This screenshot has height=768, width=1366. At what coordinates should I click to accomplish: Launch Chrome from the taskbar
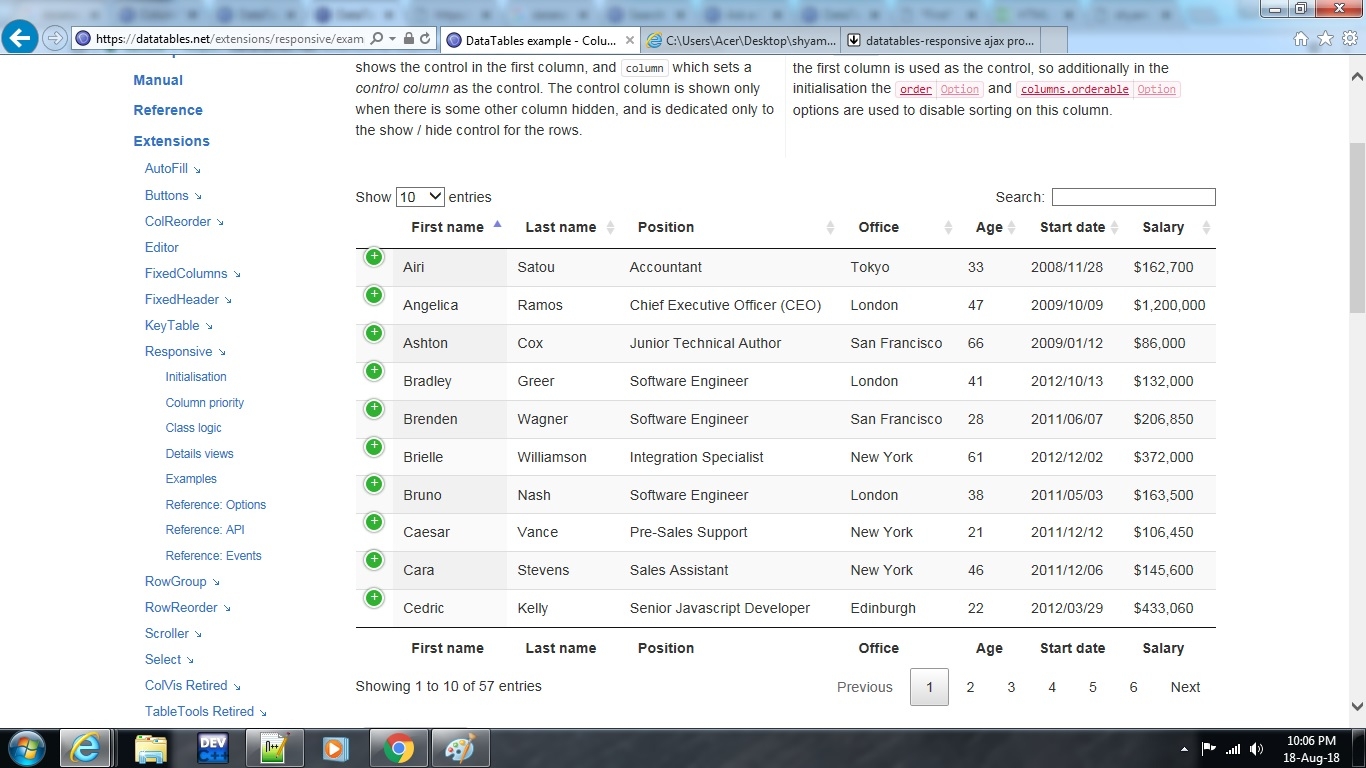click(x=399, y=747)
